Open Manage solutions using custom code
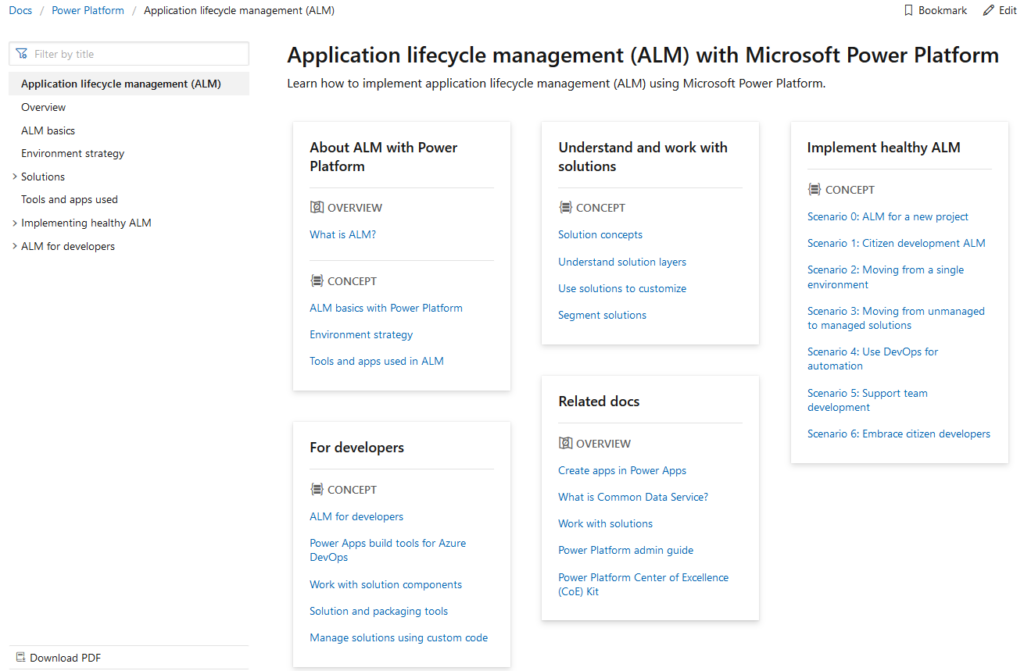Viewport: 1024px width, 671px height. (398, 638)
